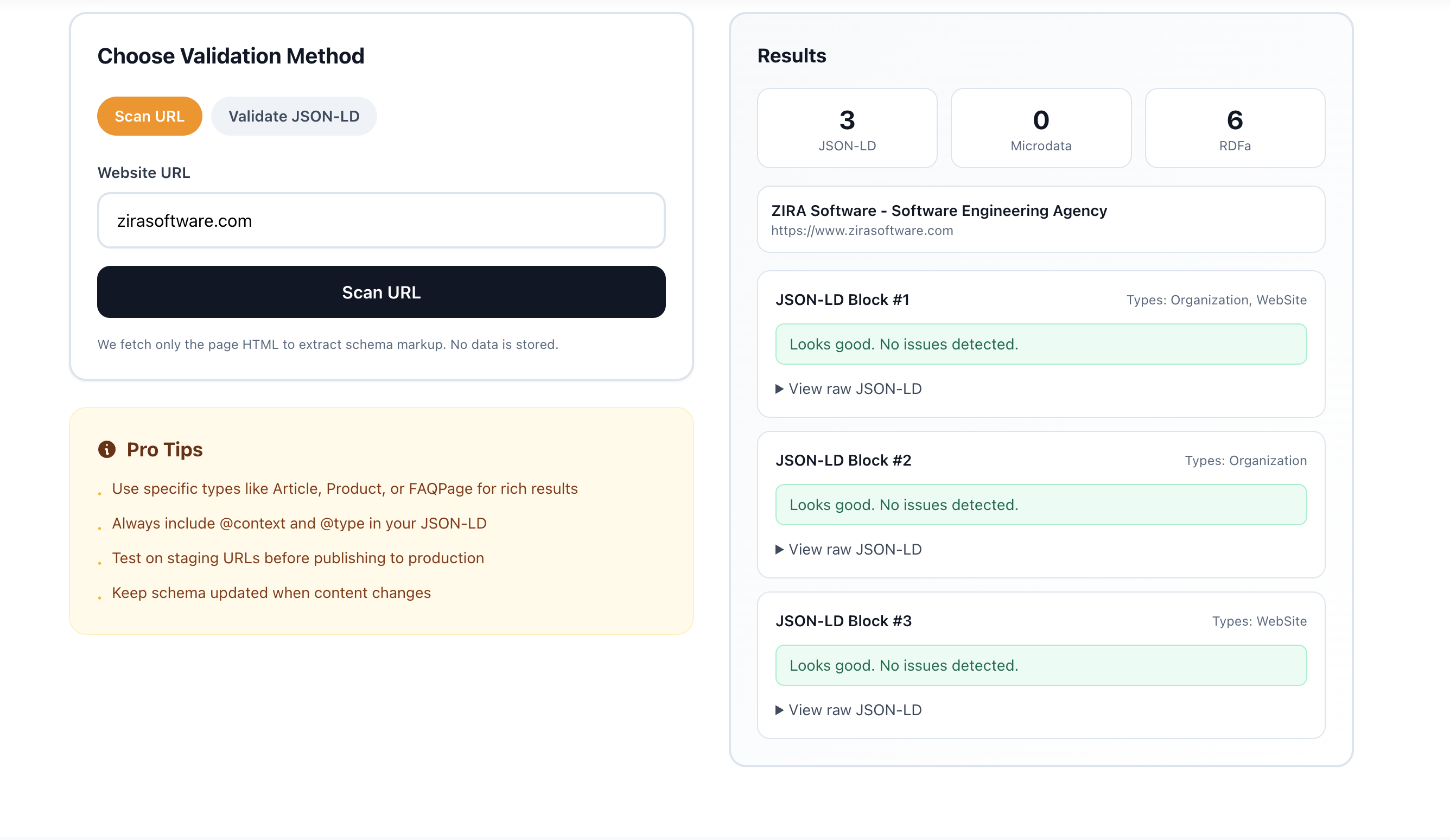Click the JSON-LD count card
This screenshot has height=840, width=1450.
pos(847,128)
